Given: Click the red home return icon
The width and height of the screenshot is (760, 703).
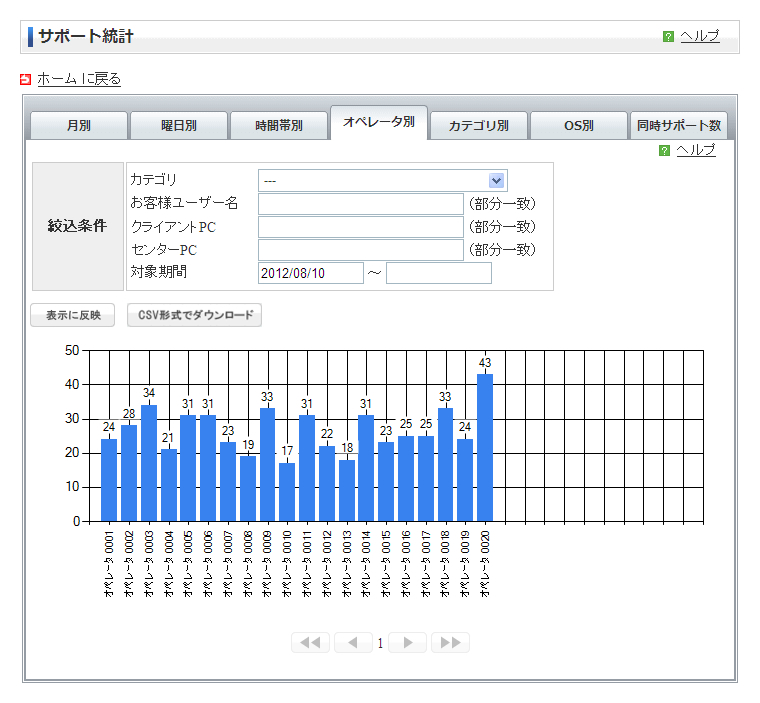Looking at the screenshot, I should 26,79.
